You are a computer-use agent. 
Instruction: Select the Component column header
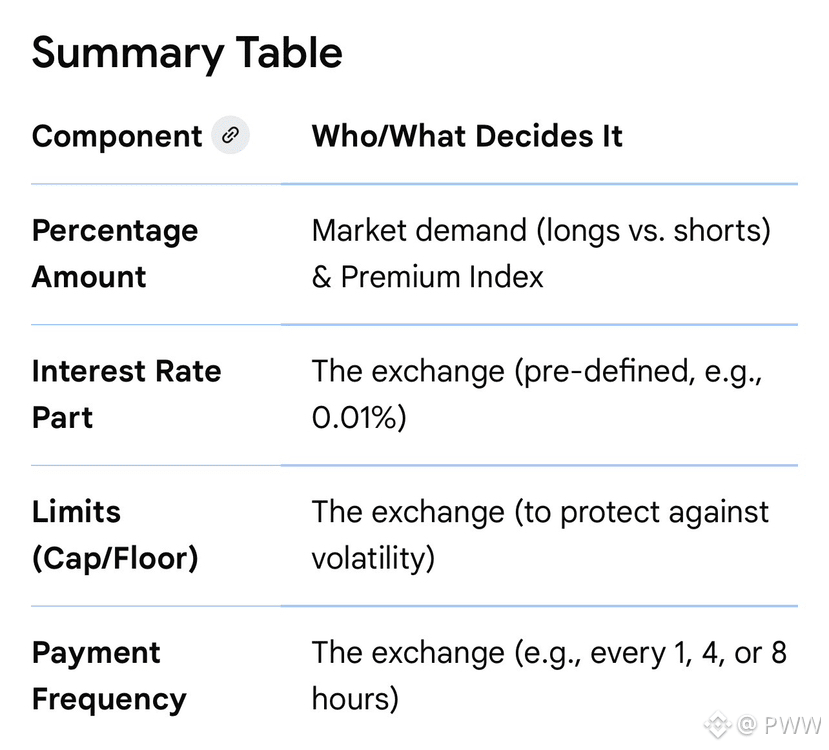click(x=117, y=136)
